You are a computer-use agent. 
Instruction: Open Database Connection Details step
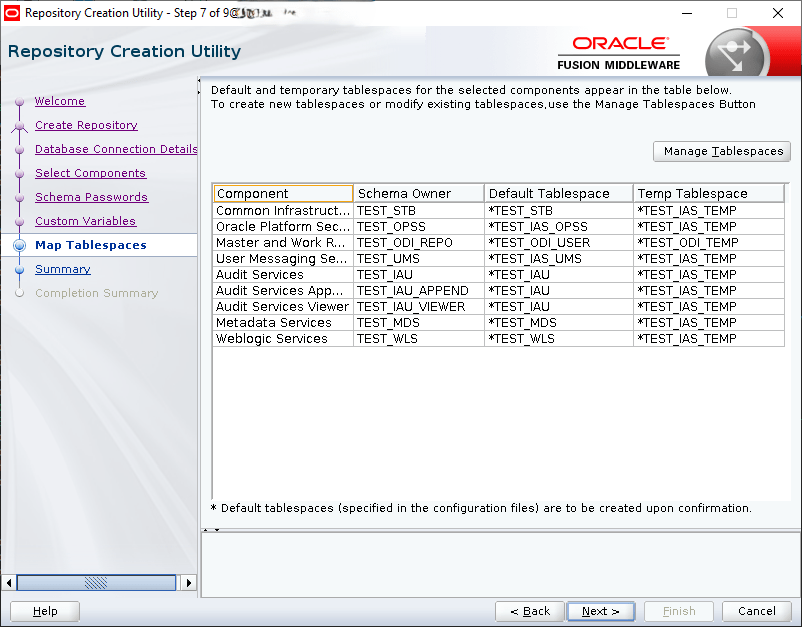pos(116,150)
